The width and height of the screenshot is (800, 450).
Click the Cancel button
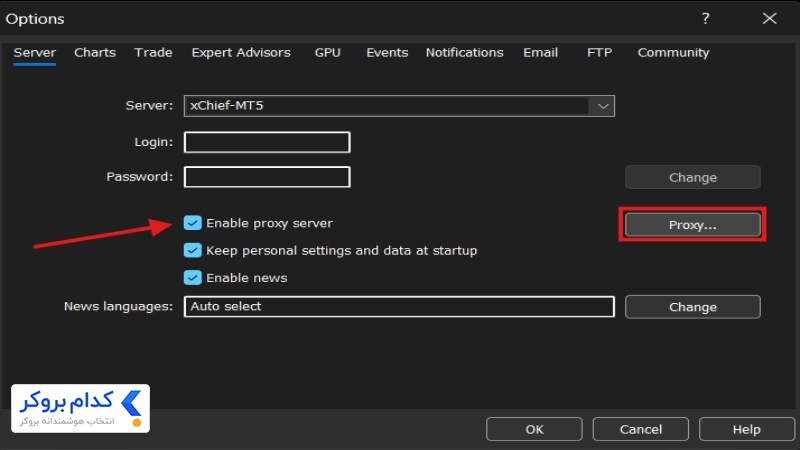(640, 429)
